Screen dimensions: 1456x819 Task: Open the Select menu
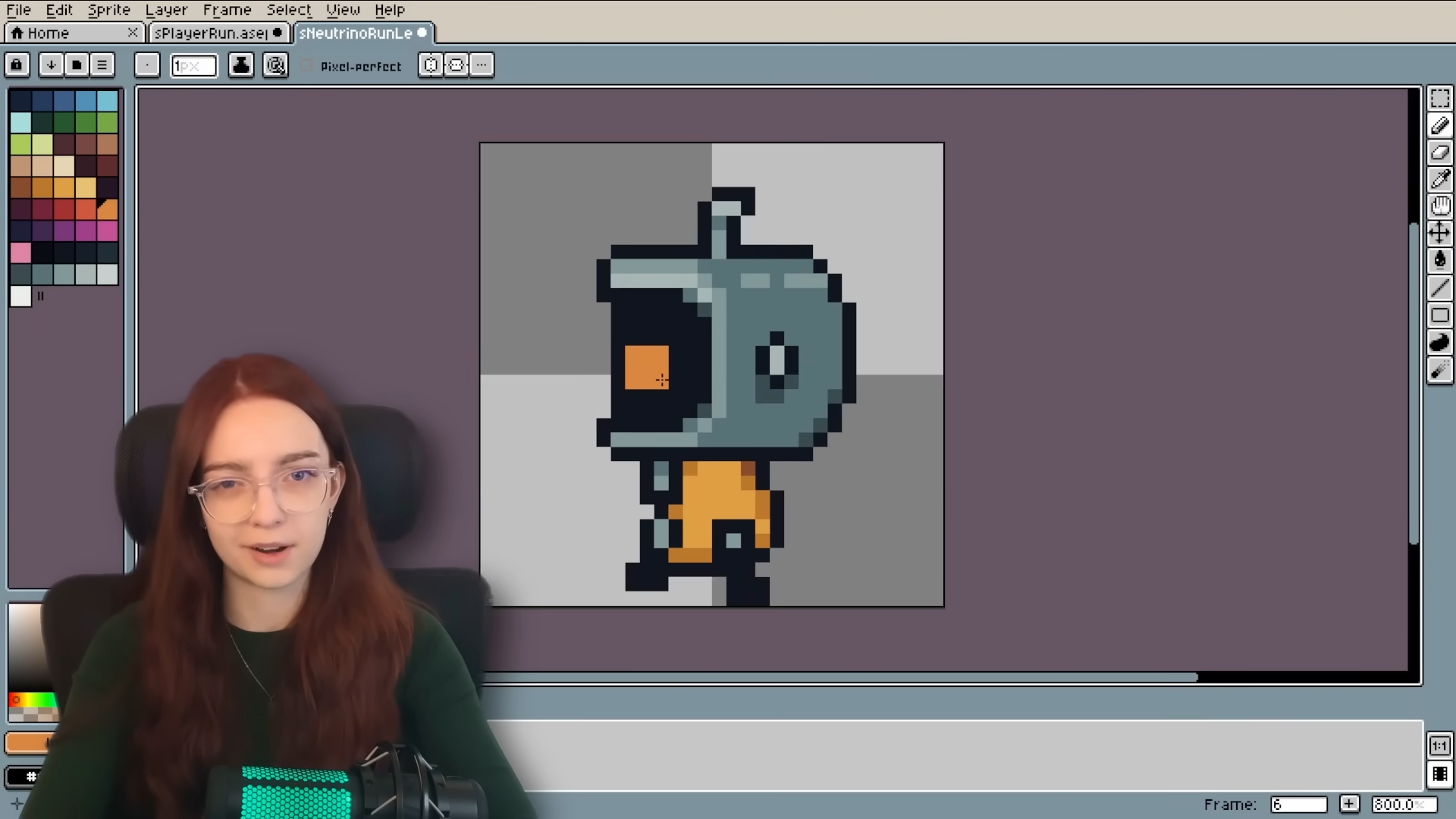coord(289,10)
